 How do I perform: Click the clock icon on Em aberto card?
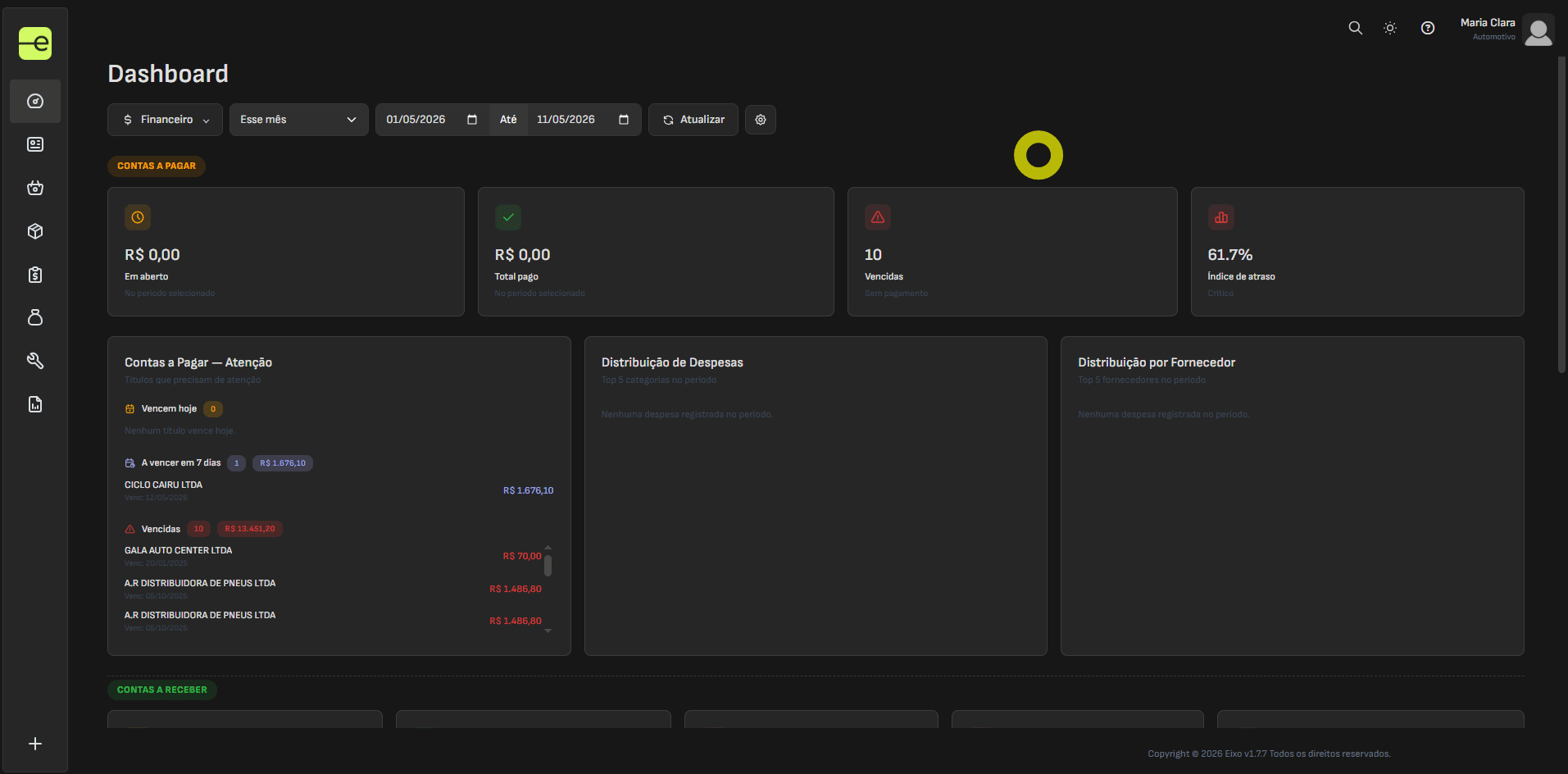pyautogui.click(x=138, y=217)
